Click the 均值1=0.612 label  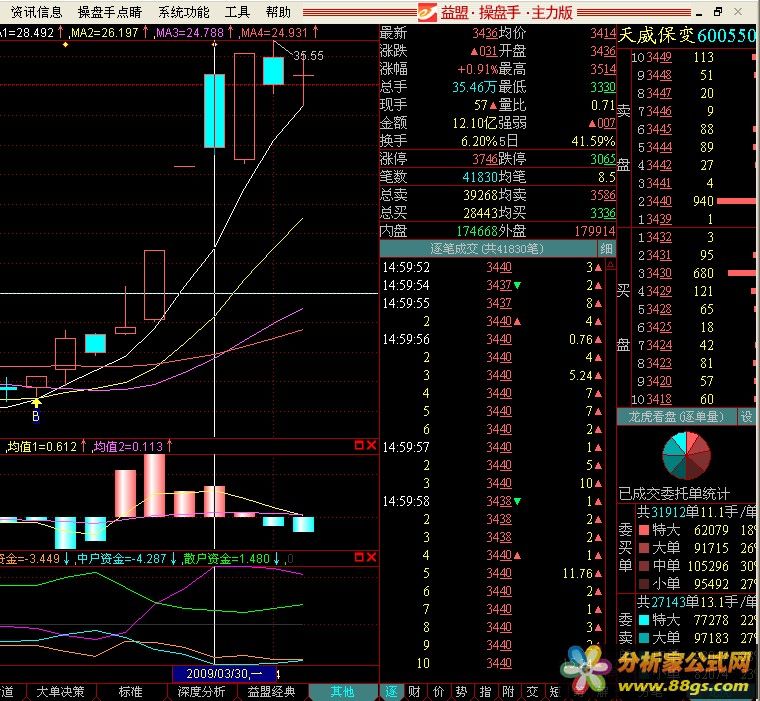43,446
